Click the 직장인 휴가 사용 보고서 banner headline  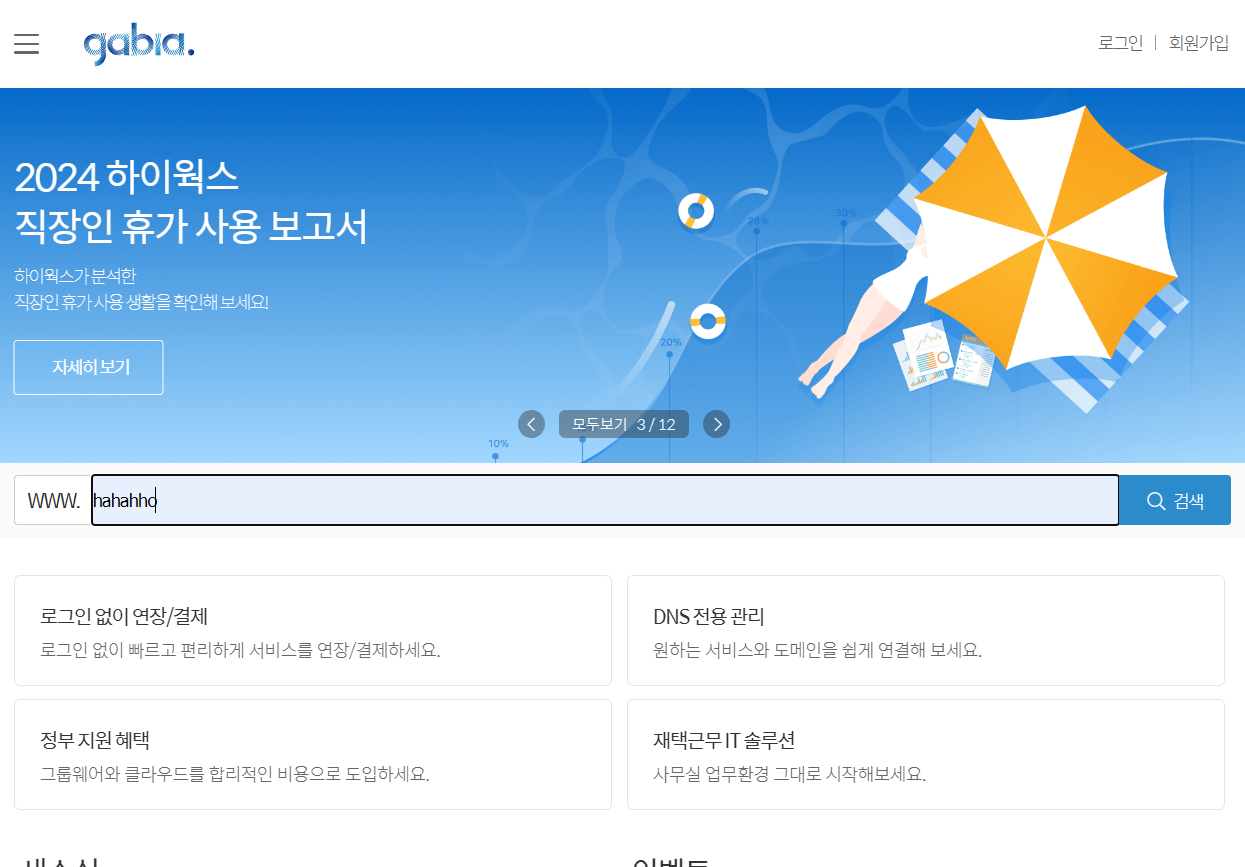(x=191, y=227)
